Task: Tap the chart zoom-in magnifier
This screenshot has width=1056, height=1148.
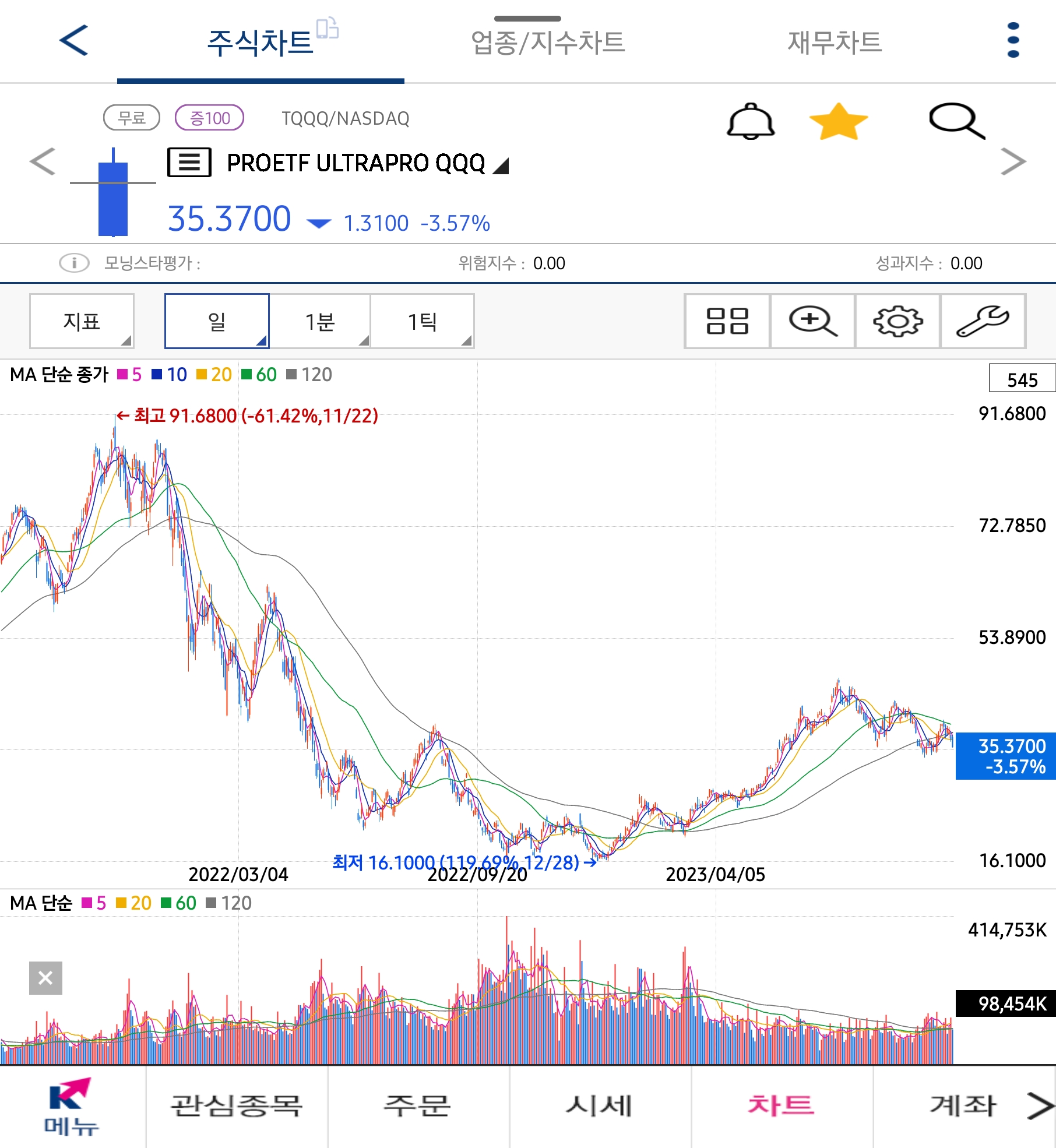Action: click(x=812, y=321)
